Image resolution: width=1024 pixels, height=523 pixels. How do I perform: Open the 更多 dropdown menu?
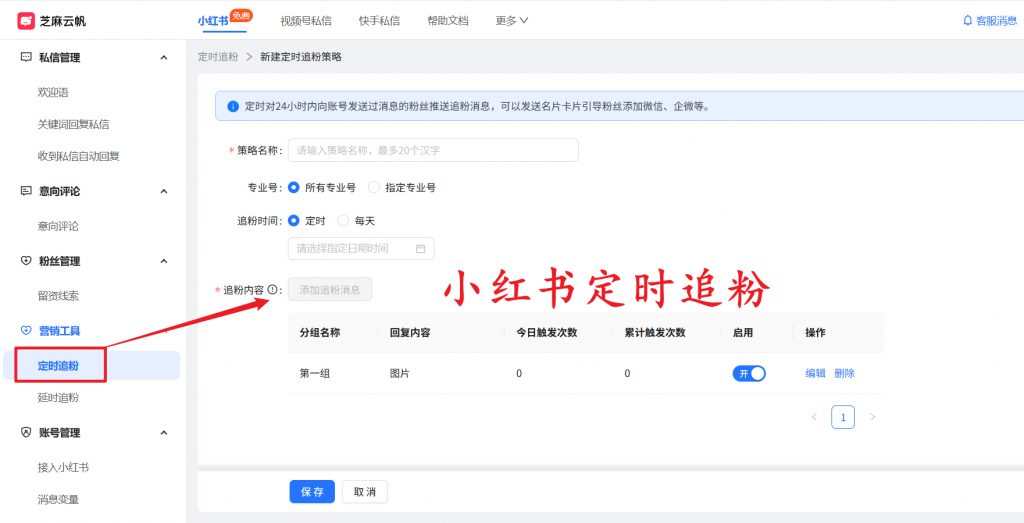pyautogui.click(x=512, y=21)
